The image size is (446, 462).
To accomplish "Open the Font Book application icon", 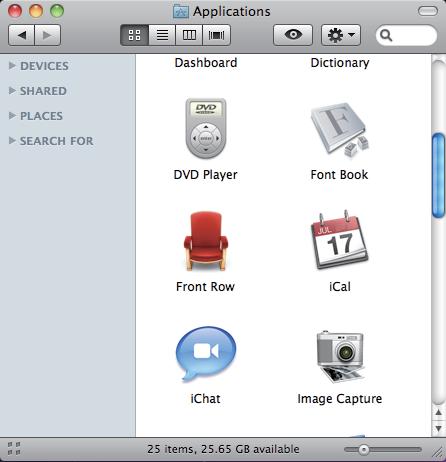I will click(x=340, y=129).
